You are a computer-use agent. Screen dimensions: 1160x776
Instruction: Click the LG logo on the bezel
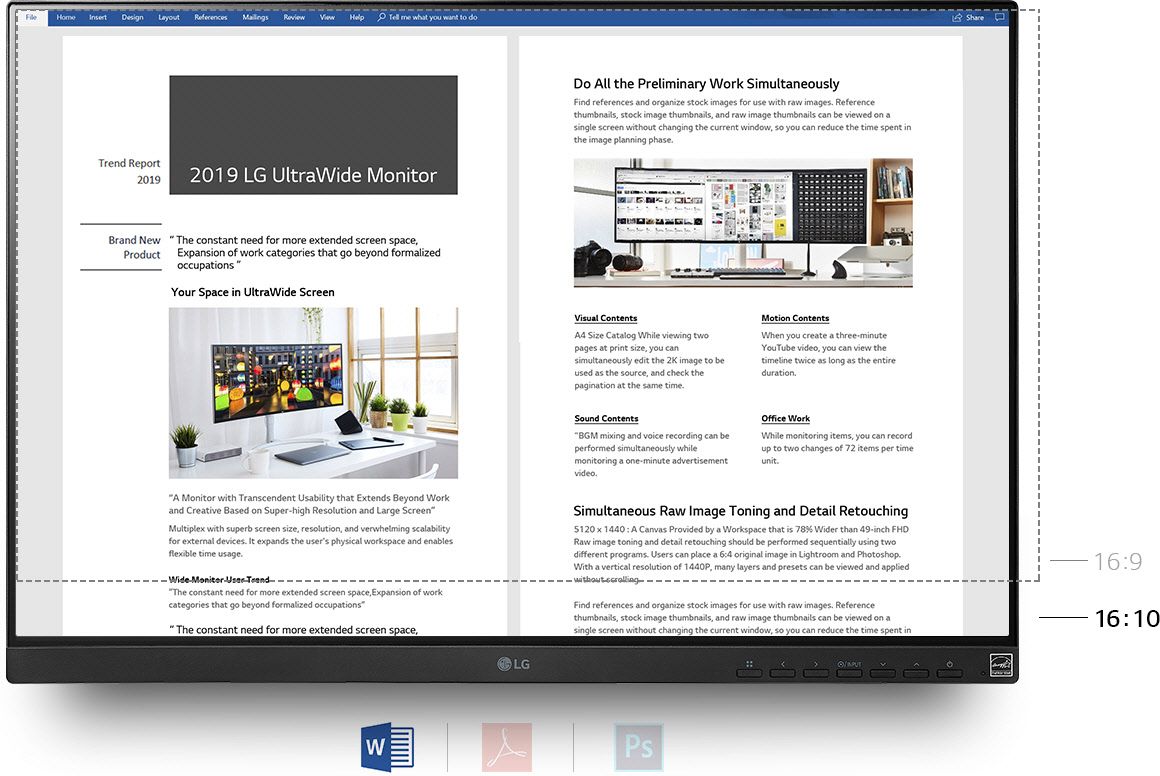pyautogui.click(x=513, y=664)
